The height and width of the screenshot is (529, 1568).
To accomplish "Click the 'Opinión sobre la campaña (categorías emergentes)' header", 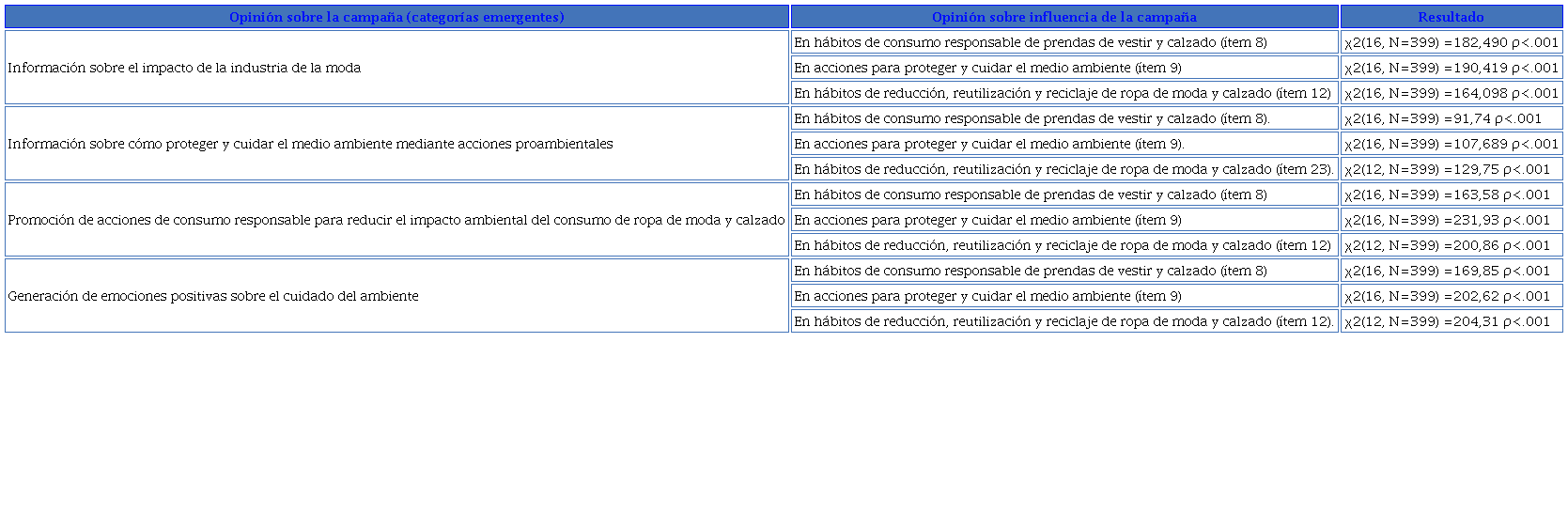I will (x=396, y=17).
